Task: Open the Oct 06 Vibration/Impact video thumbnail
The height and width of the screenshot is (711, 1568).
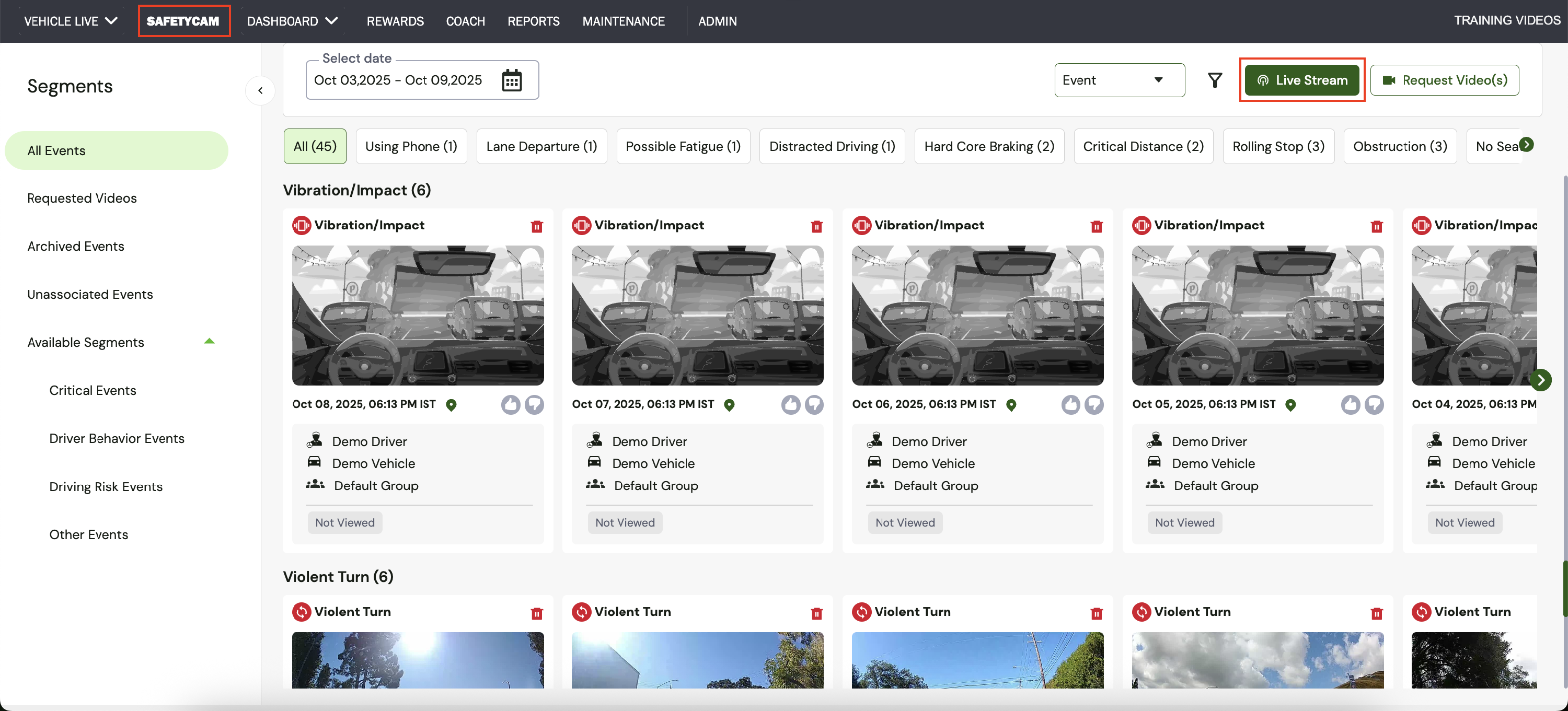Action: click(977, 315)
